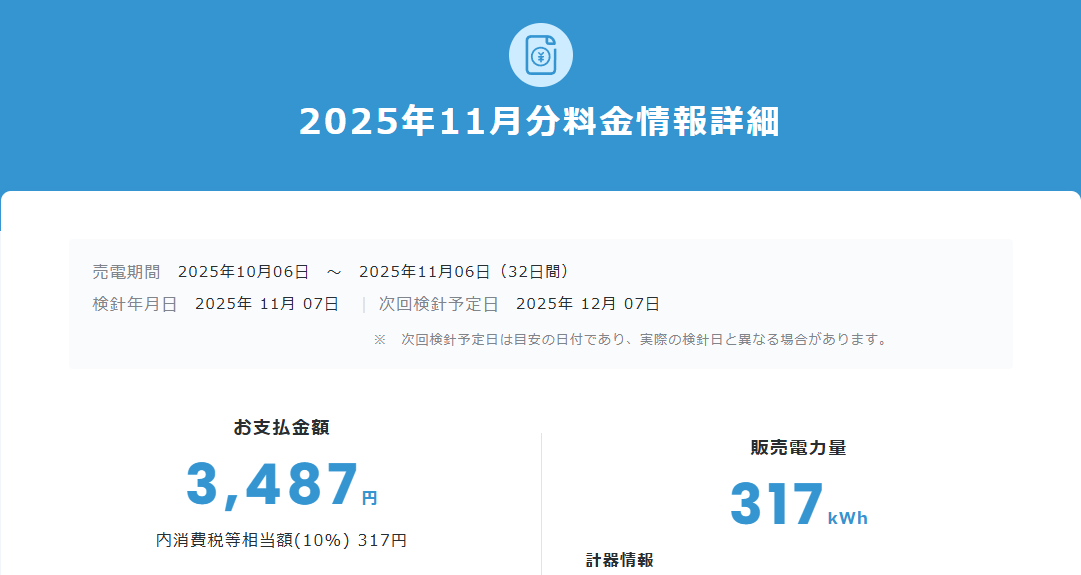Select the start date 2025年10月06日
1081x575 pixels.
[x=244, y=272]
